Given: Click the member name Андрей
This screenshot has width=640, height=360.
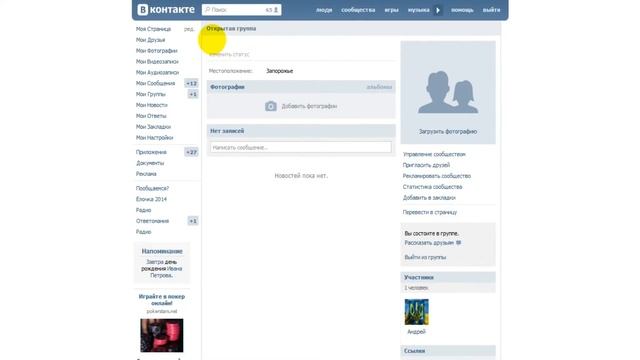Looking at the screenshot, I should point(416,332).
